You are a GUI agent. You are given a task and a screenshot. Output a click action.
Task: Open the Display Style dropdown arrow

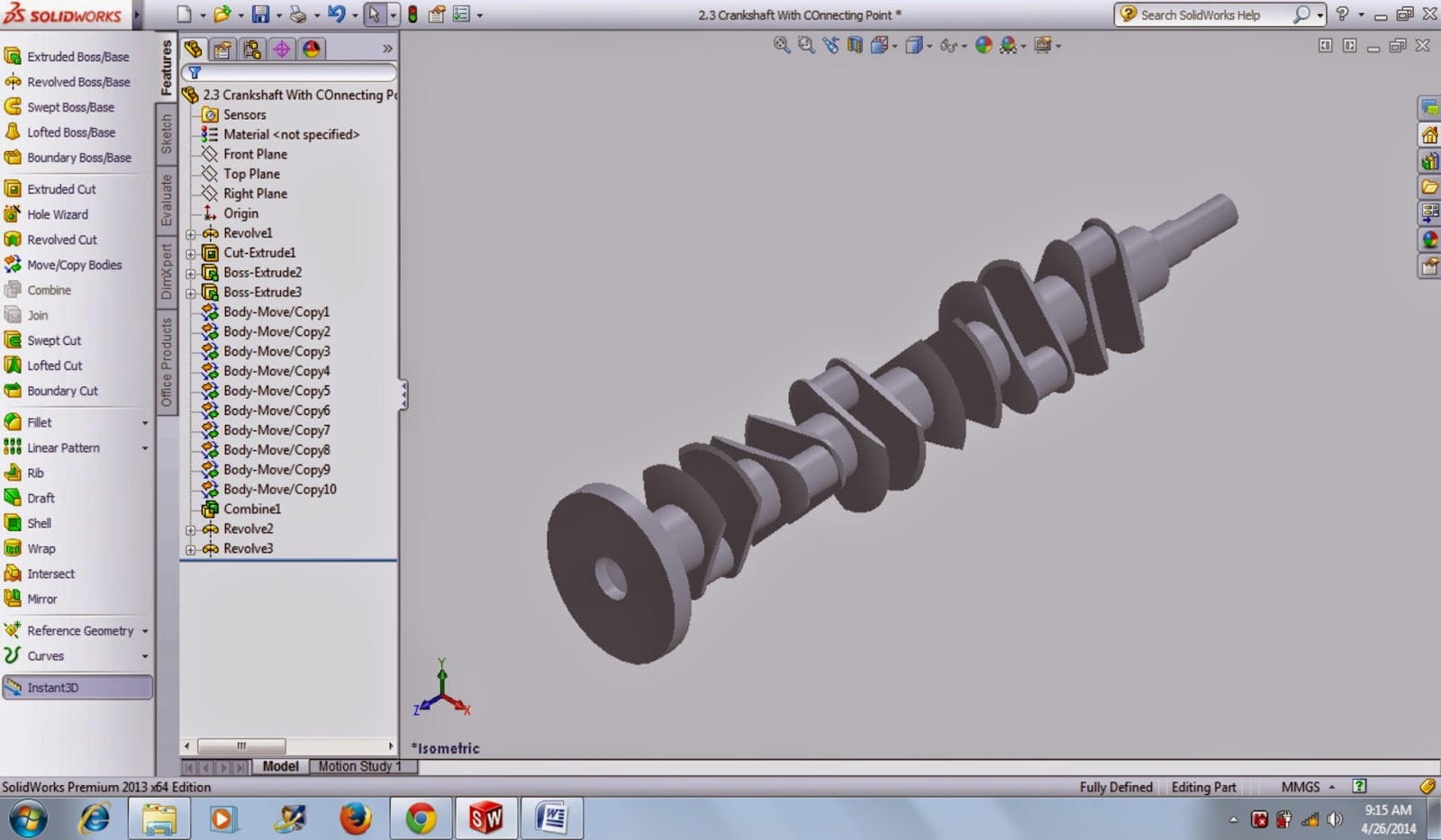[x=929, y=45]
